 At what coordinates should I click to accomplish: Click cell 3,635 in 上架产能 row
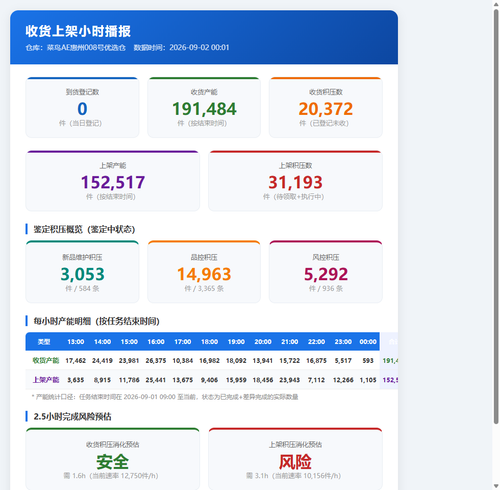click(76, 380)
